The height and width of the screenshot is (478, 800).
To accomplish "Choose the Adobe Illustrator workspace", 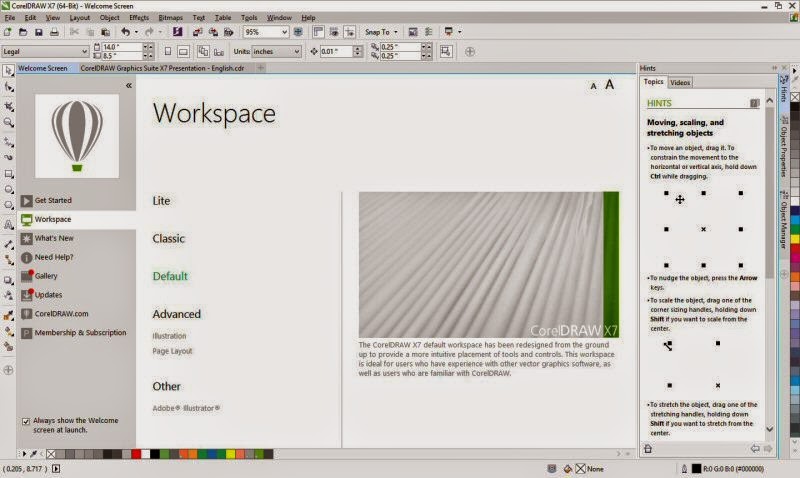I will pos(186,408).
